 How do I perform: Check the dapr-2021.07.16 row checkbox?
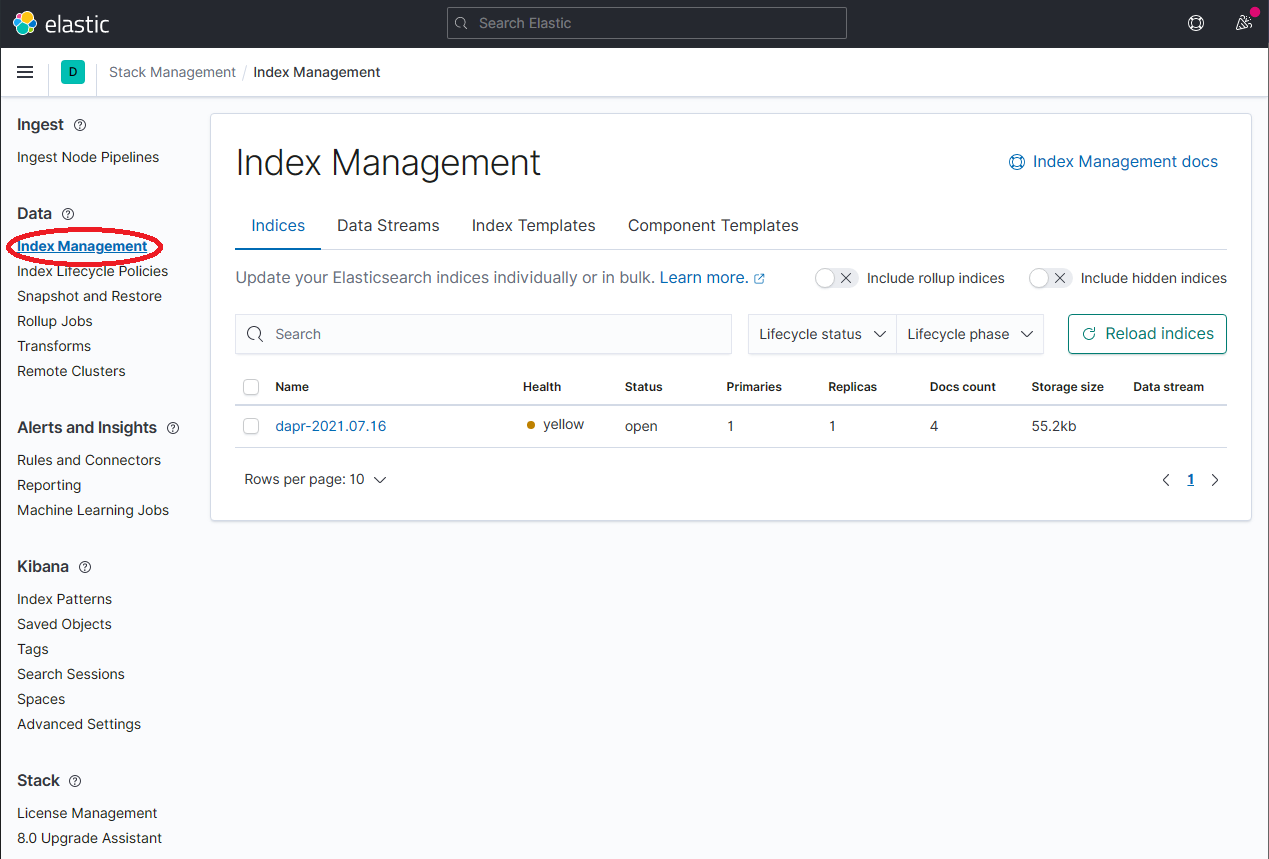pos(251,425)
